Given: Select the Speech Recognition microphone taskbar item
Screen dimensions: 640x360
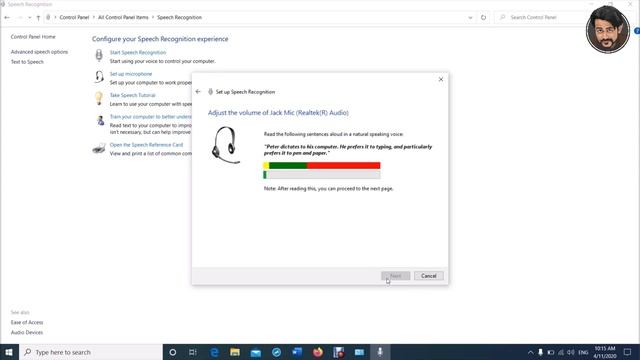Looking at the screenshot, I should tap(380, 352).
